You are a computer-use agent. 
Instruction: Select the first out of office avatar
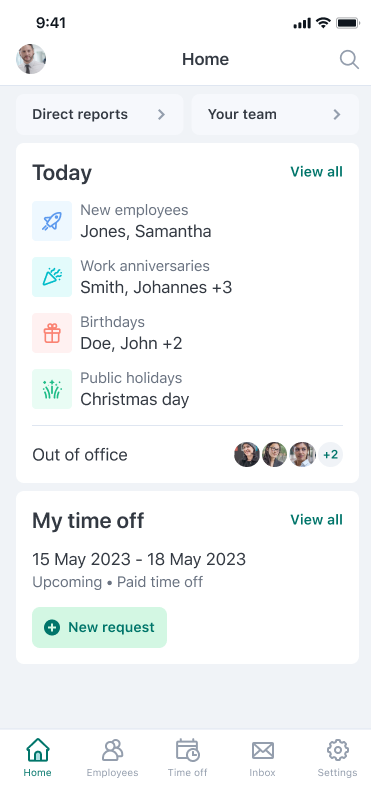(x=247, y=455)
